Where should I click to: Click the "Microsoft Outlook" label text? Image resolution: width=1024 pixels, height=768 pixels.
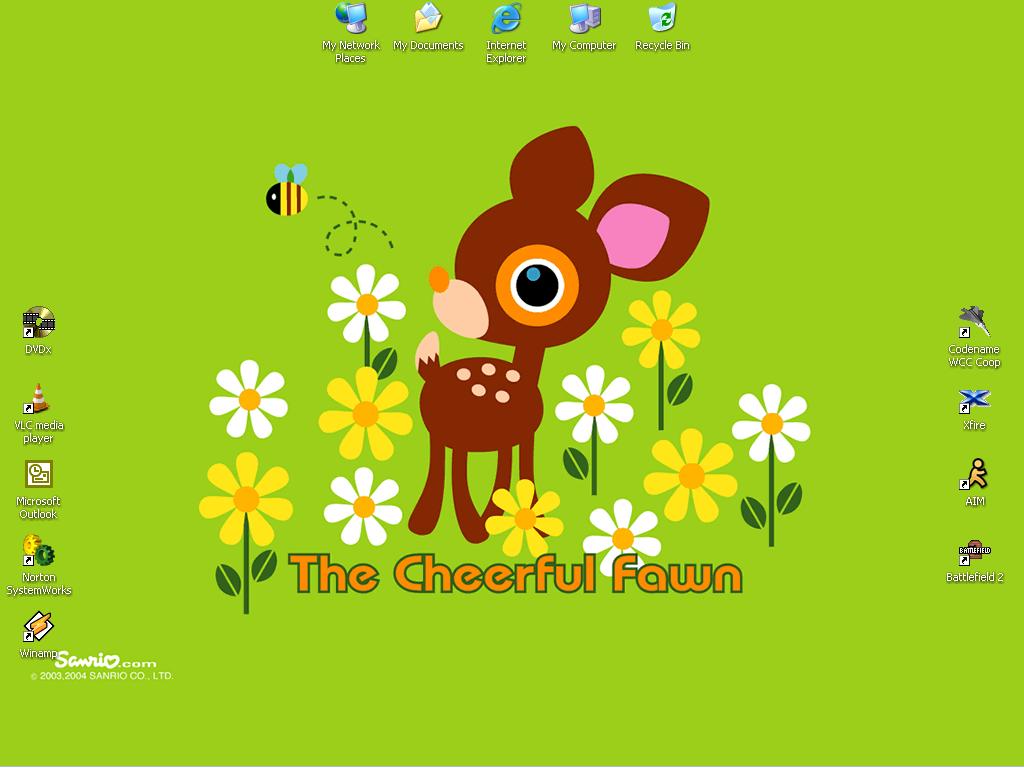[39, 507]
